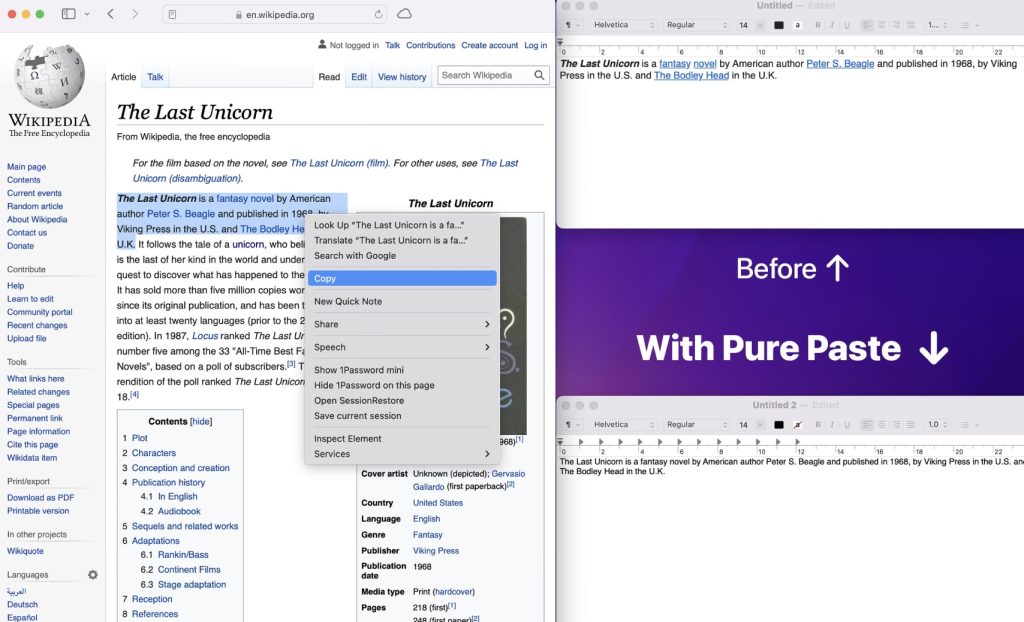The width and height of the screenshot is (1024, 622).
Task: Switch to the Wikipedia Talk tab
Action: 155,76
